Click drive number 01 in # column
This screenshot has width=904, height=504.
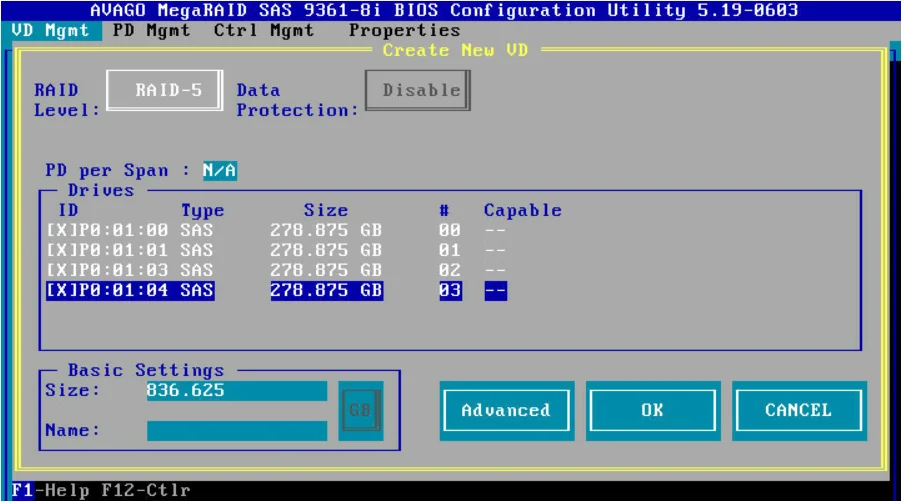[450, 250]
